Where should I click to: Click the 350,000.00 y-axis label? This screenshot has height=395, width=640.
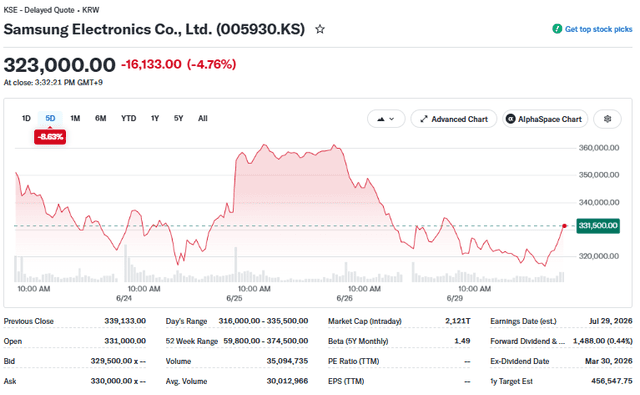(x=599, y=175)
